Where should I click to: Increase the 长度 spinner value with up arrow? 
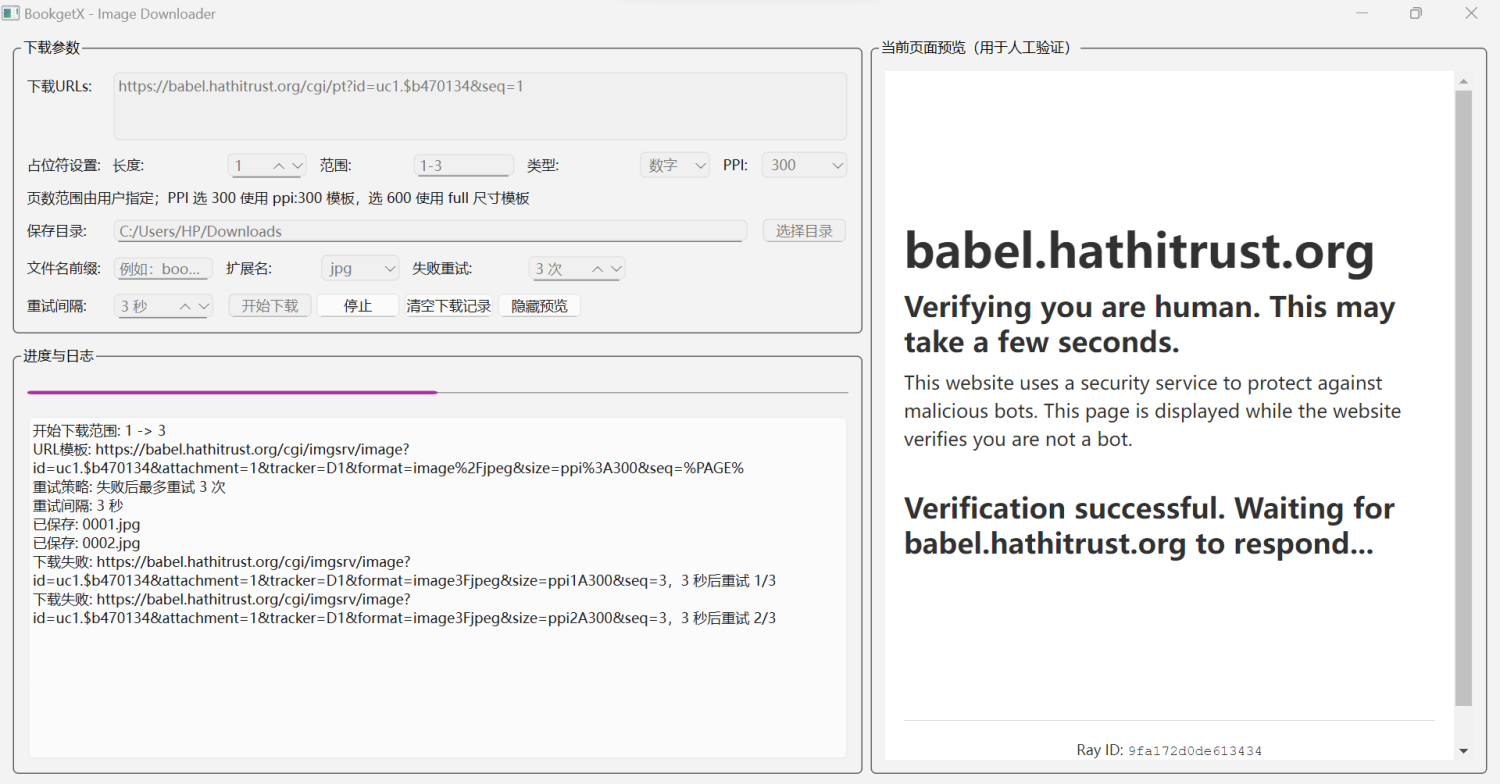point(279,165)
